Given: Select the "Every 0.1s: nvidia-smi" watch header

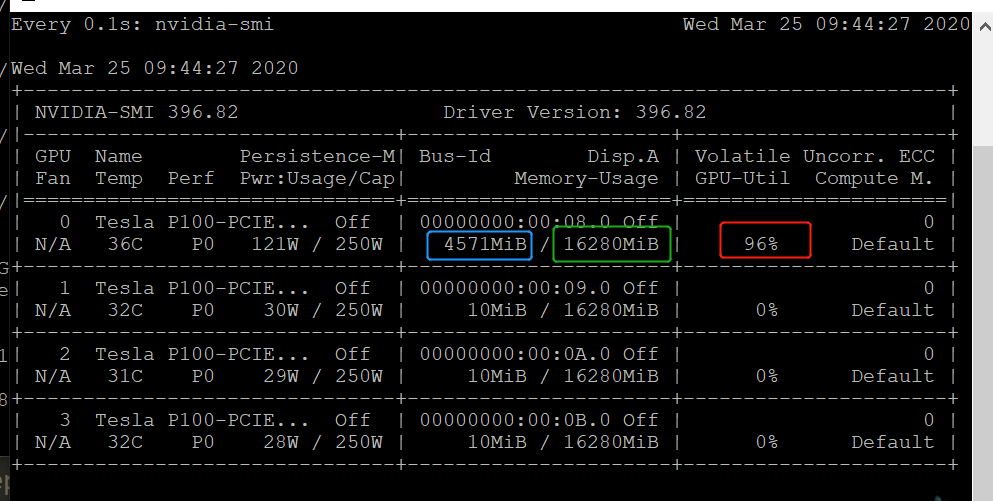Looking at the screenshot, I should click(x=142, y=25).
